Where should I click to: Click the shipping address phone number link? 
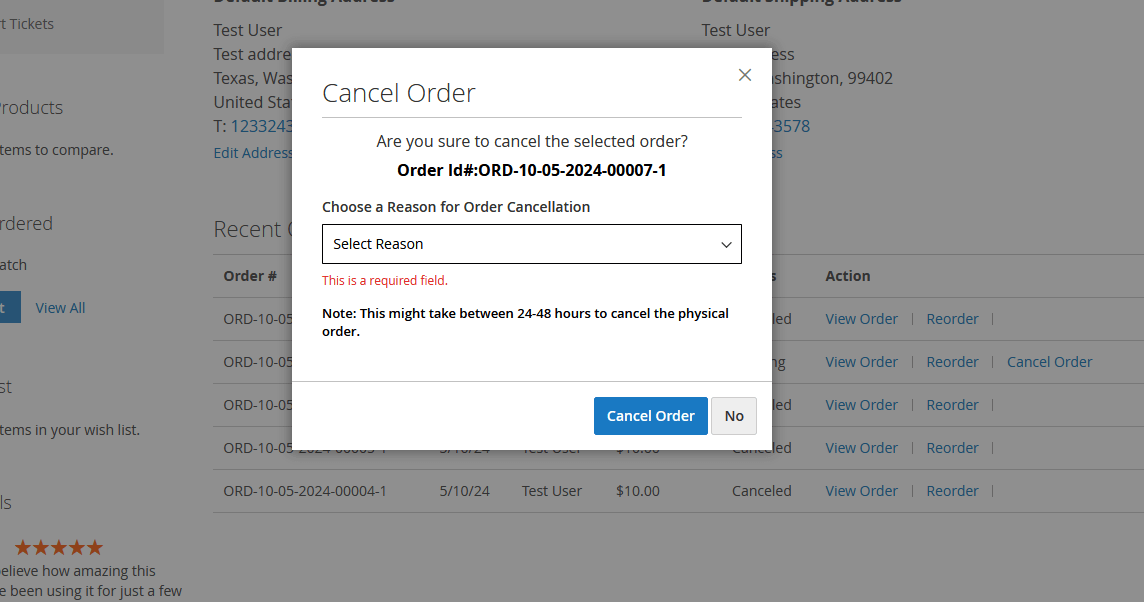790,126
